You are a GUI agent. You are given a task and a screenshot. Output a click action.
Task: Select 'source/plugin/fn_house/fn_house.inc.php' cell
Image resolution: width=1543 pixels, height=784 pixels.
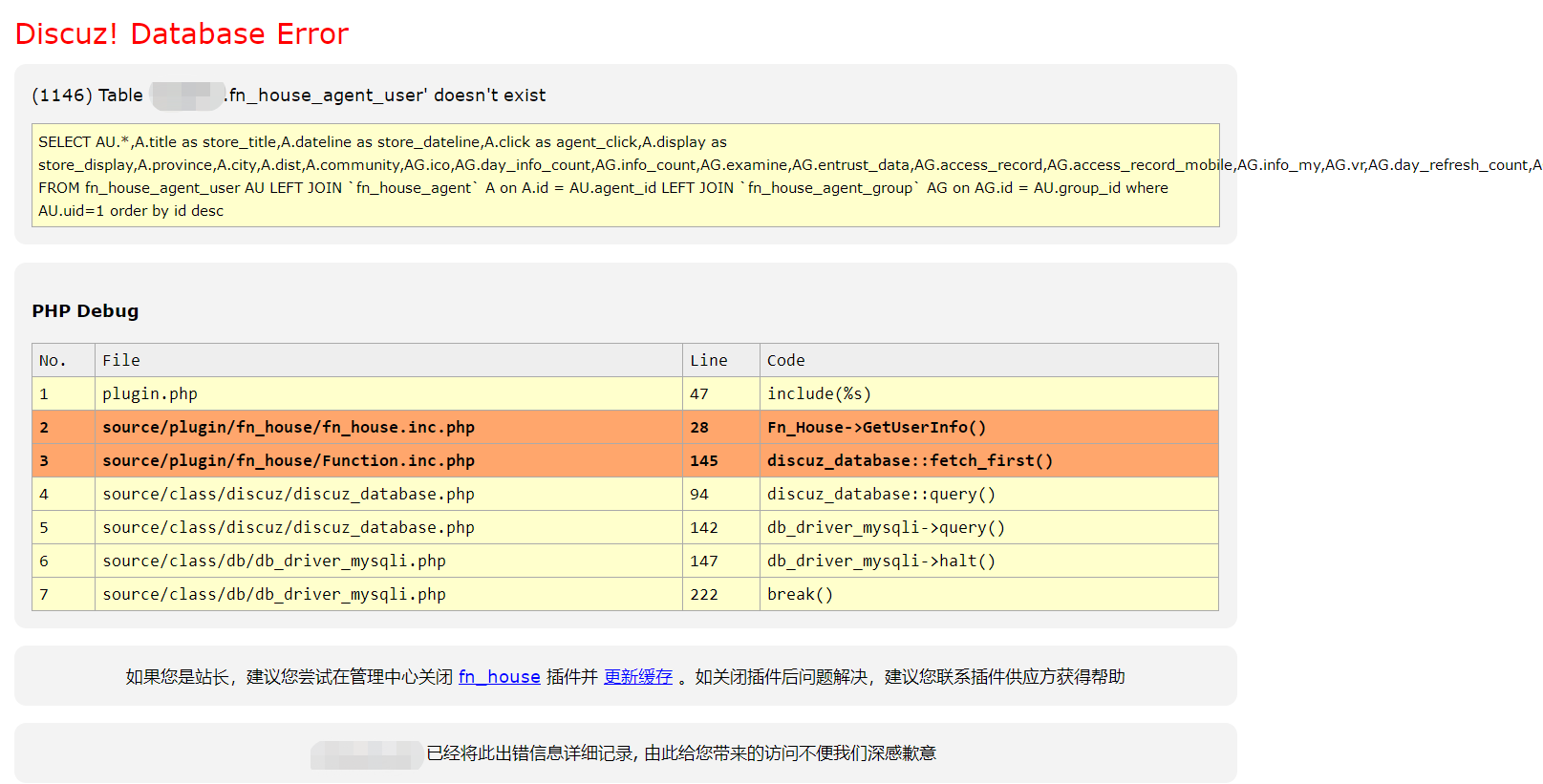coord(389,427)
